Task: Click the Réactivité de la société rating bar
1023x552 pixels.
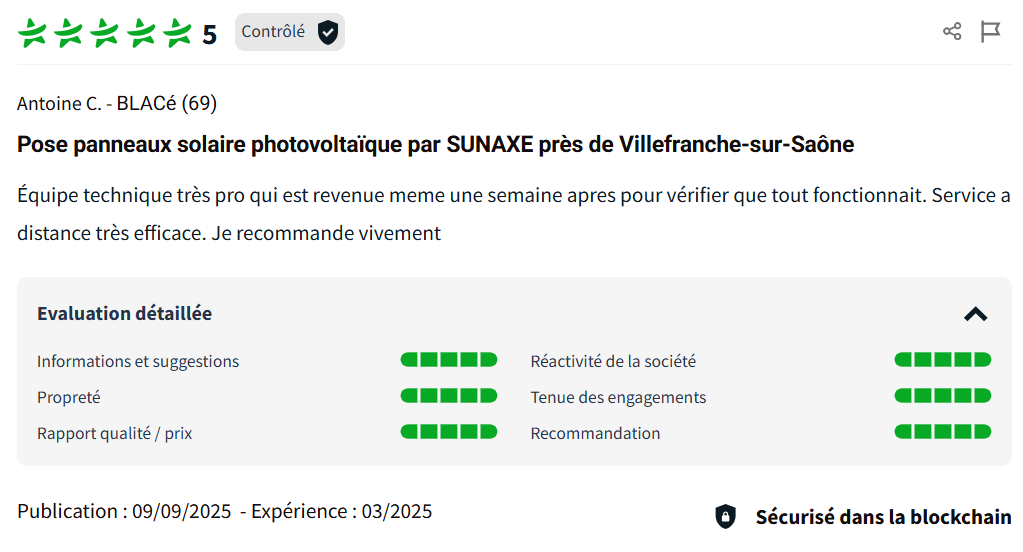Action: [942, 360]
